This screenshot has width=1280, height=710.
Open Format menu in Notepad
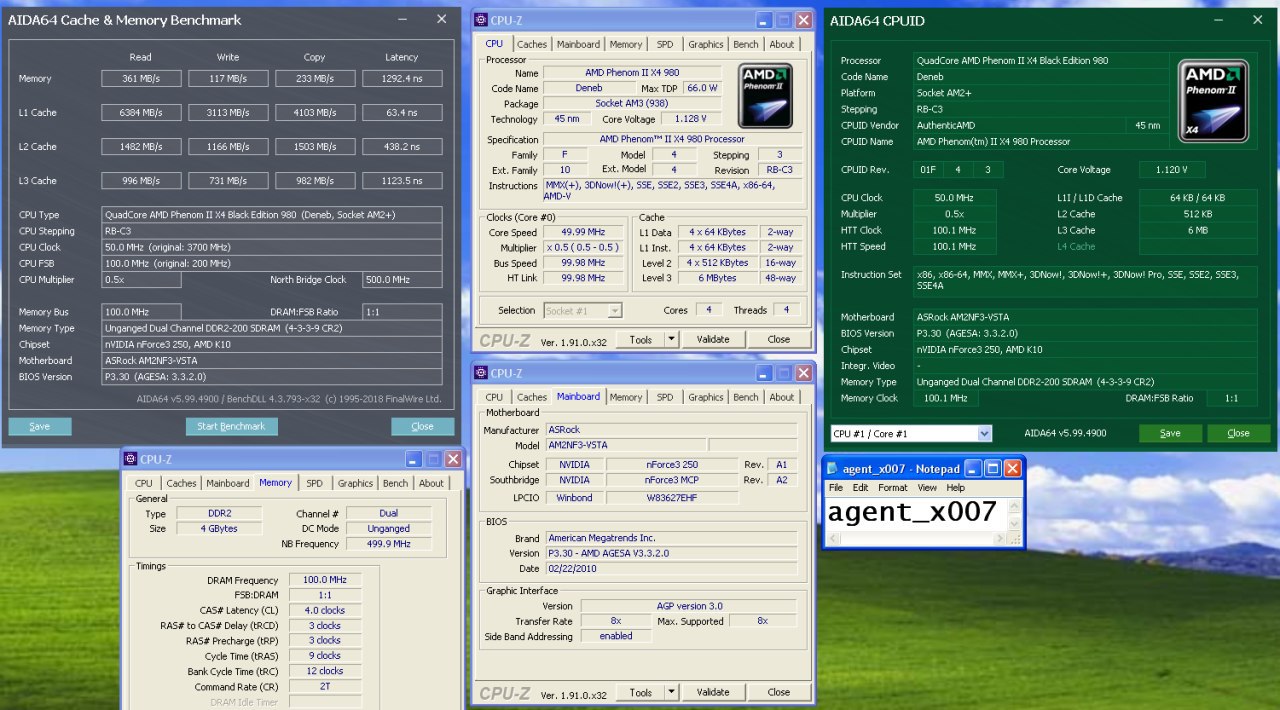click(893, 488)
